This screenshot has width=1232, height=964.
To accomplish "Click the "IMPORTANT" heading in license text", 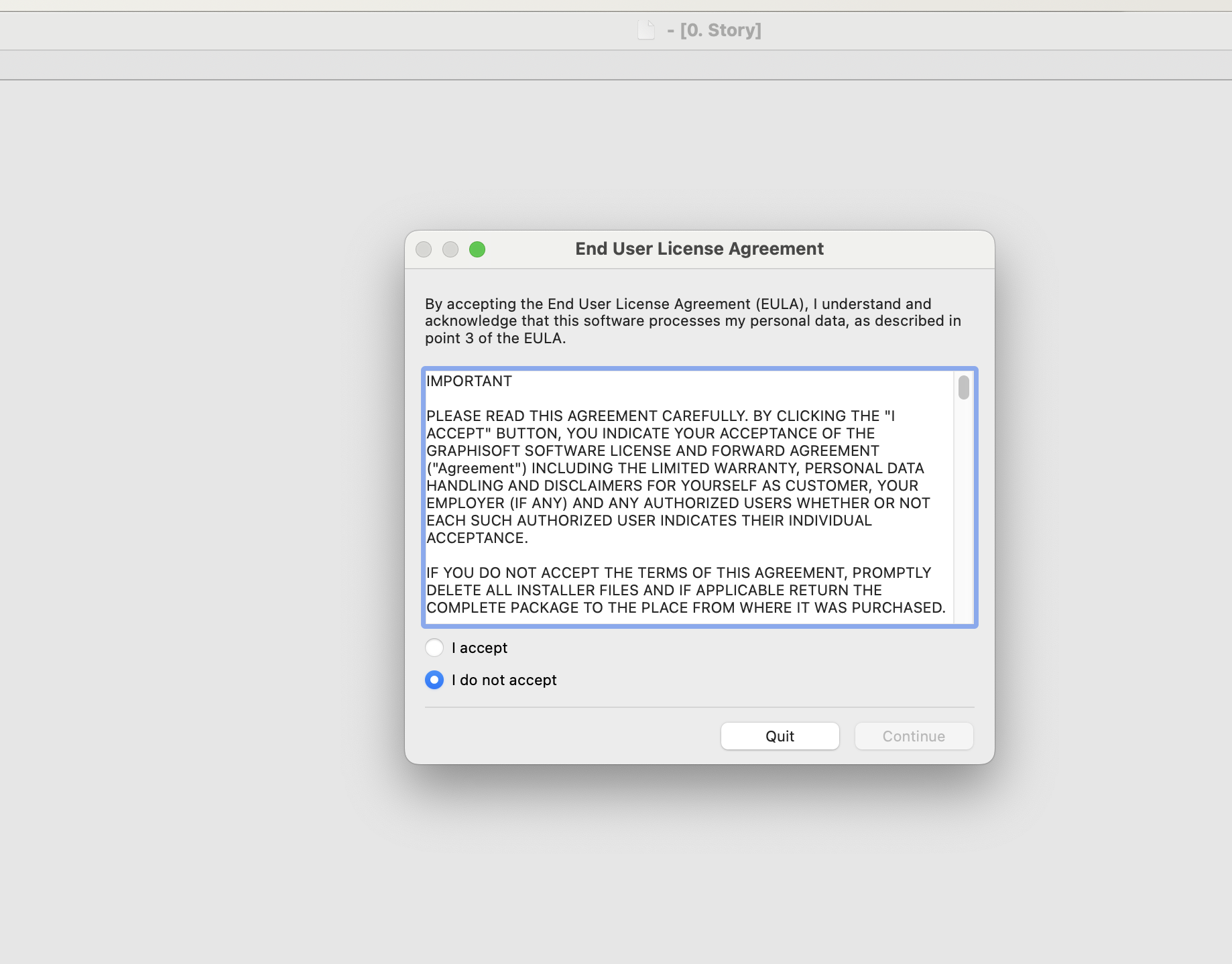I will pos(469,381).
